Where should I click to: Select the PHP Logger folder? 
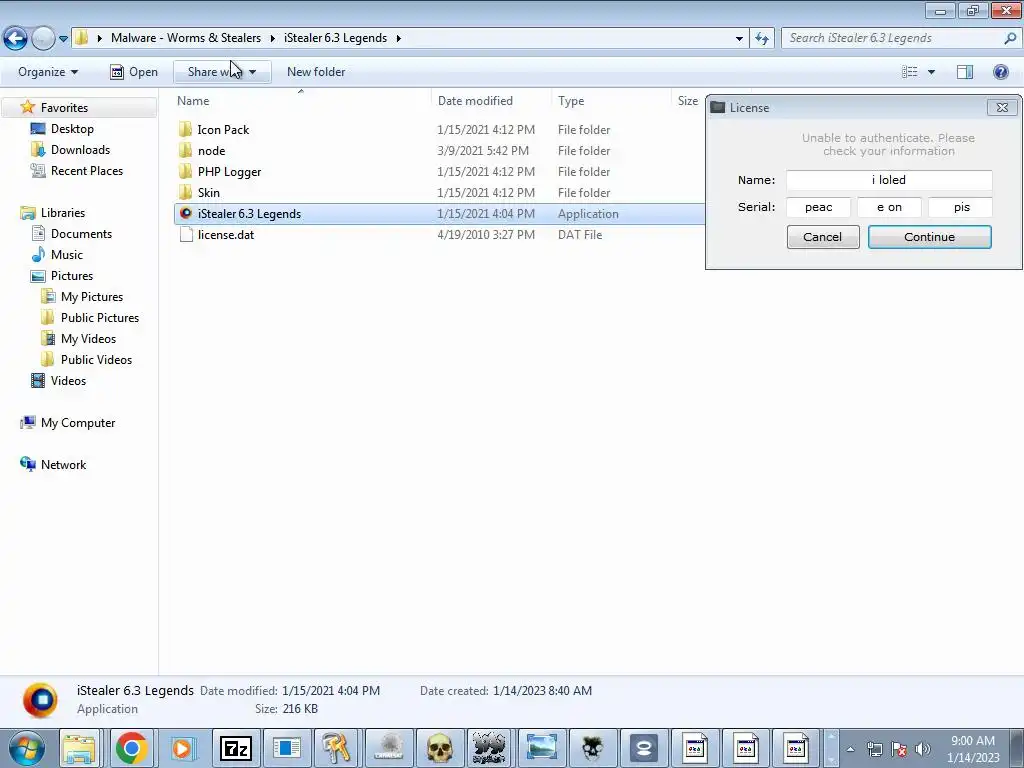[229, 171]
